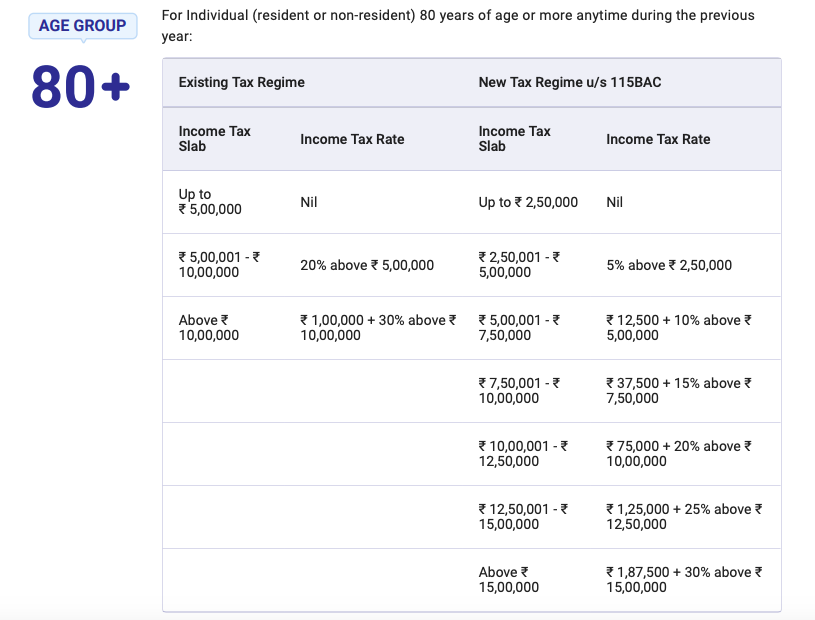
Task: Select the Existing Tax Regime header
Action: (242, 82)
